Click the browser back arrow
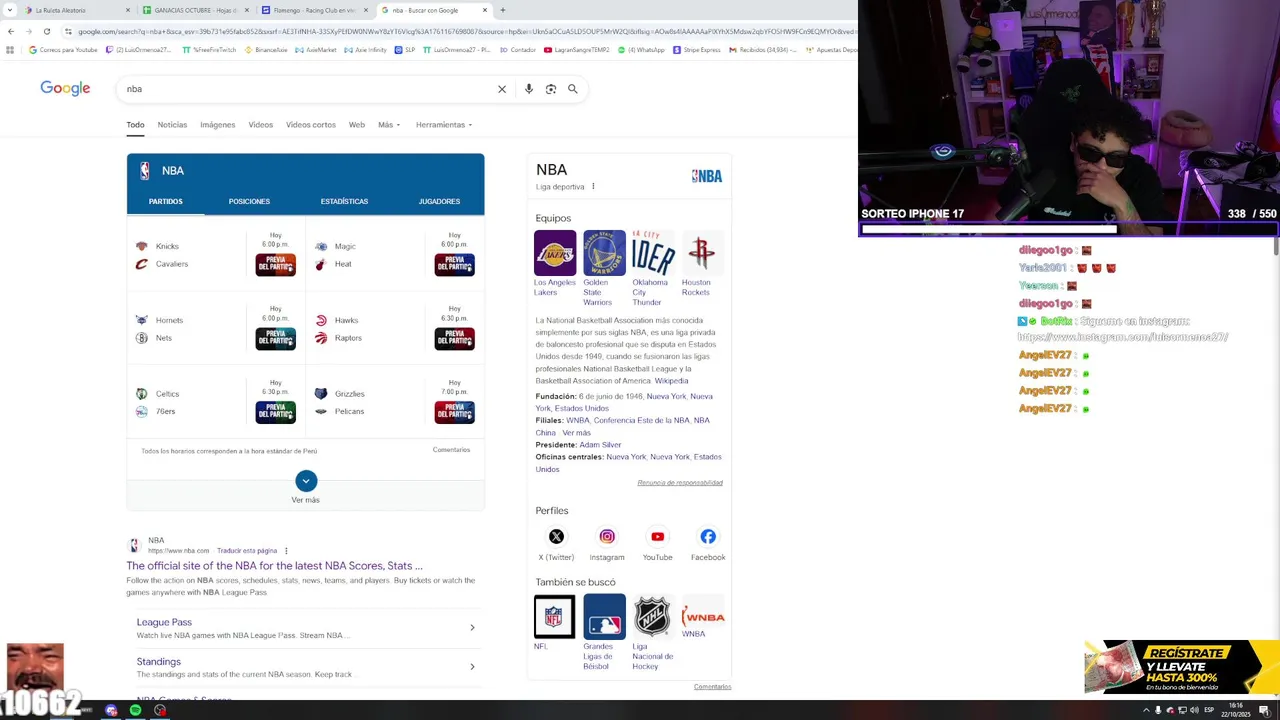Image resolution: width=1280 pixels, height=720 pixels. tap(10, 31)
